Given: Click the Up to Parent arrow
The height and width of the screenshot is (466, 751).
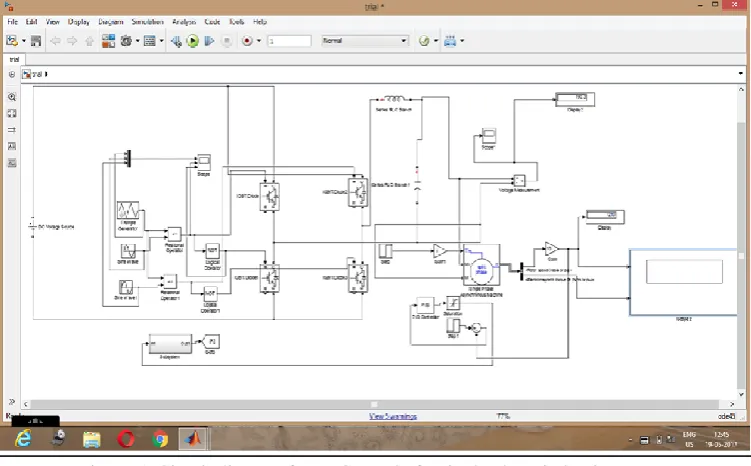Looking at the screenshot, I should pos(89,41).
